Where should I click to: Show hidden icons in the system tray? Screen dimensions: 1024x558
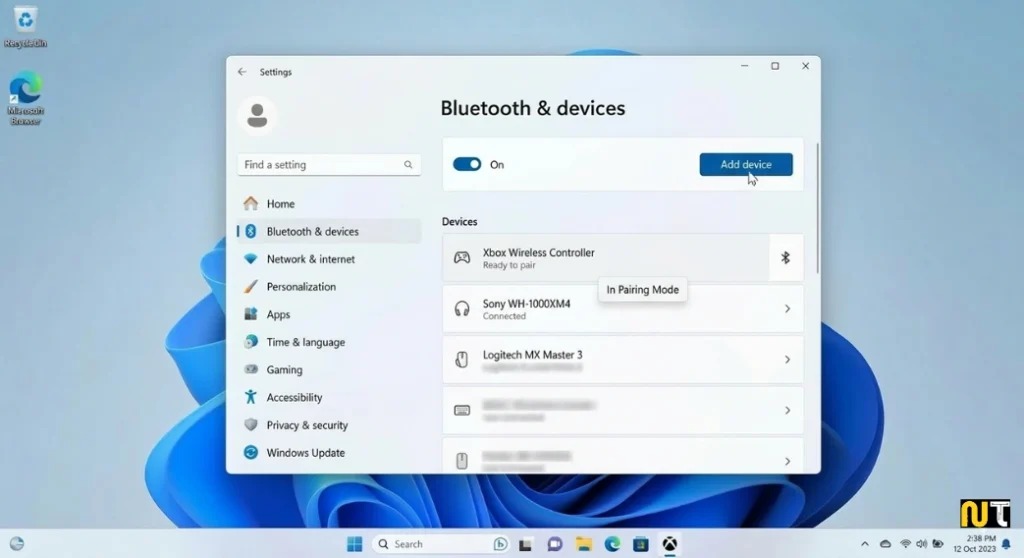click(863, 544)
